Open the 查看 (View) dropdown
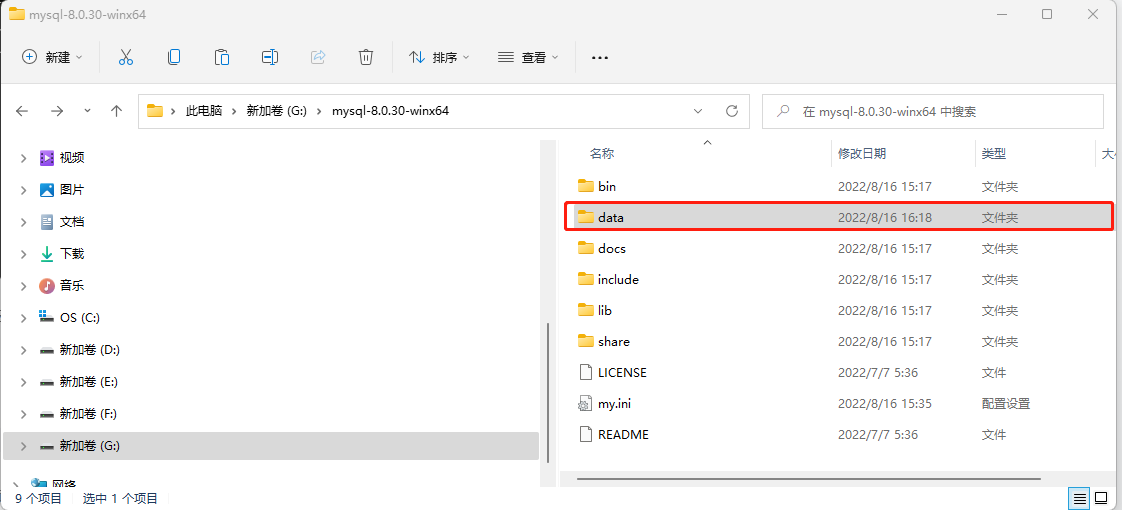The height and width of the screenshot is (510, 1122). pyautogui.click(x=528, y=57)
